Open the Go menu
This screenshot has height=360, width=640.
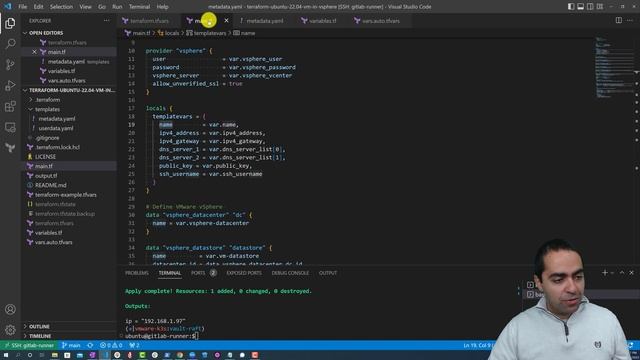102,7
